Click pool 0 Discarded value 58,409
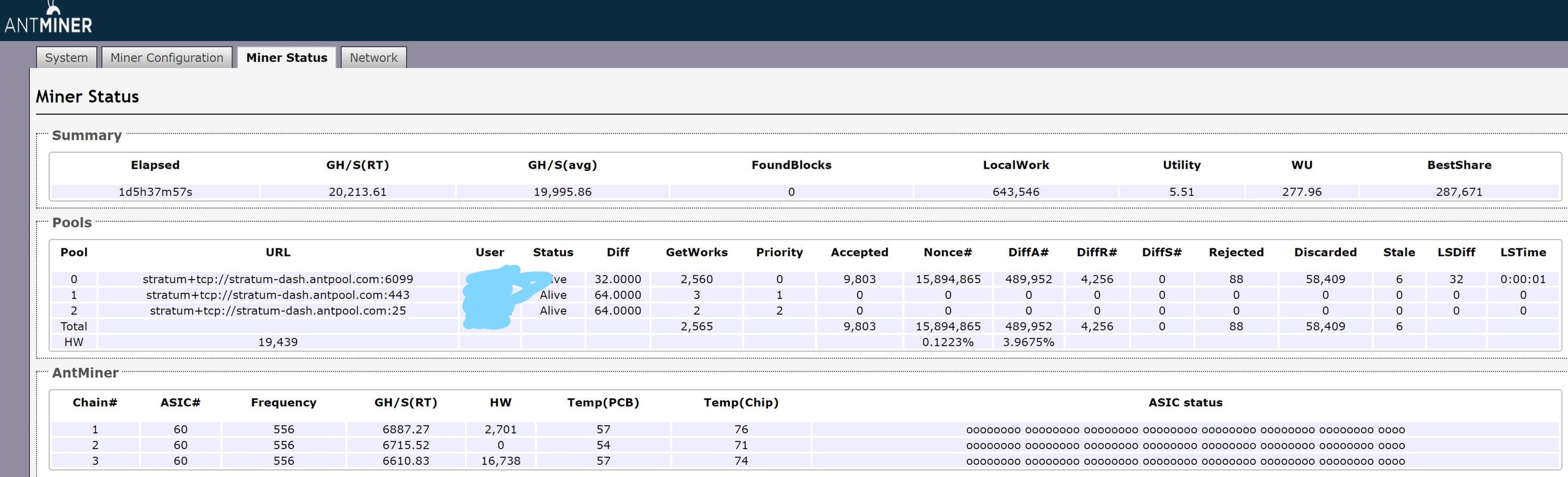Image resolution: width=1568 pixels, height=477 pixels. coord(1325,279)
